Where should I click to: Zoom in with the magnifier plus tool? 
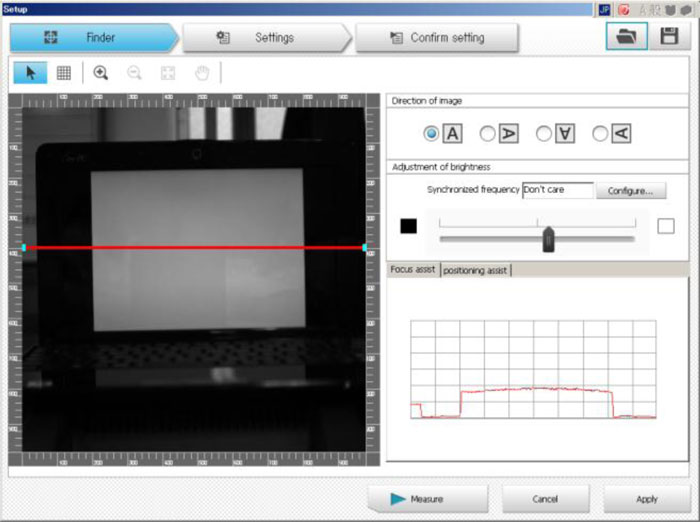[x=101, y=73]
